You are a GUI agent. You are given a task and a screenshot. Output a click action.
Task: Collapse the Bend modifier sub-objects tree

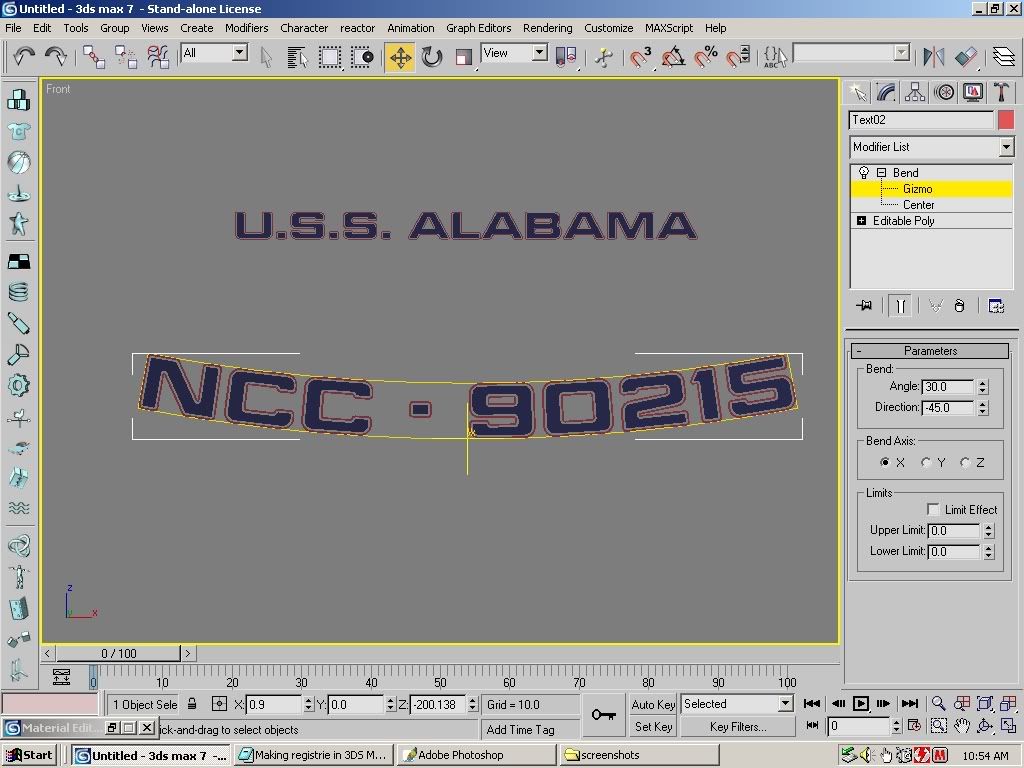pos(881,172)
